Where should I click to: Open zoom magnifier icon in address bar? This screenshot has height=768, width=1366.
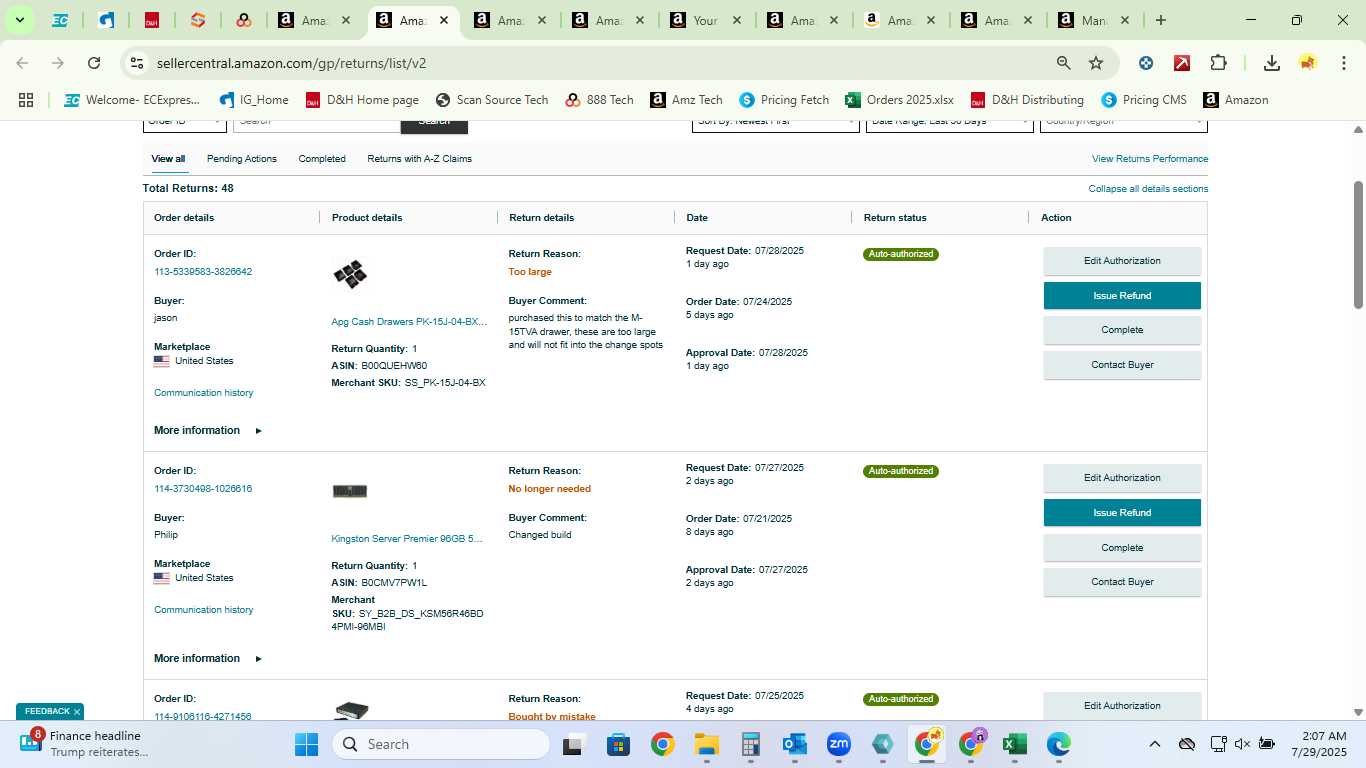(x=1064, y=63)
